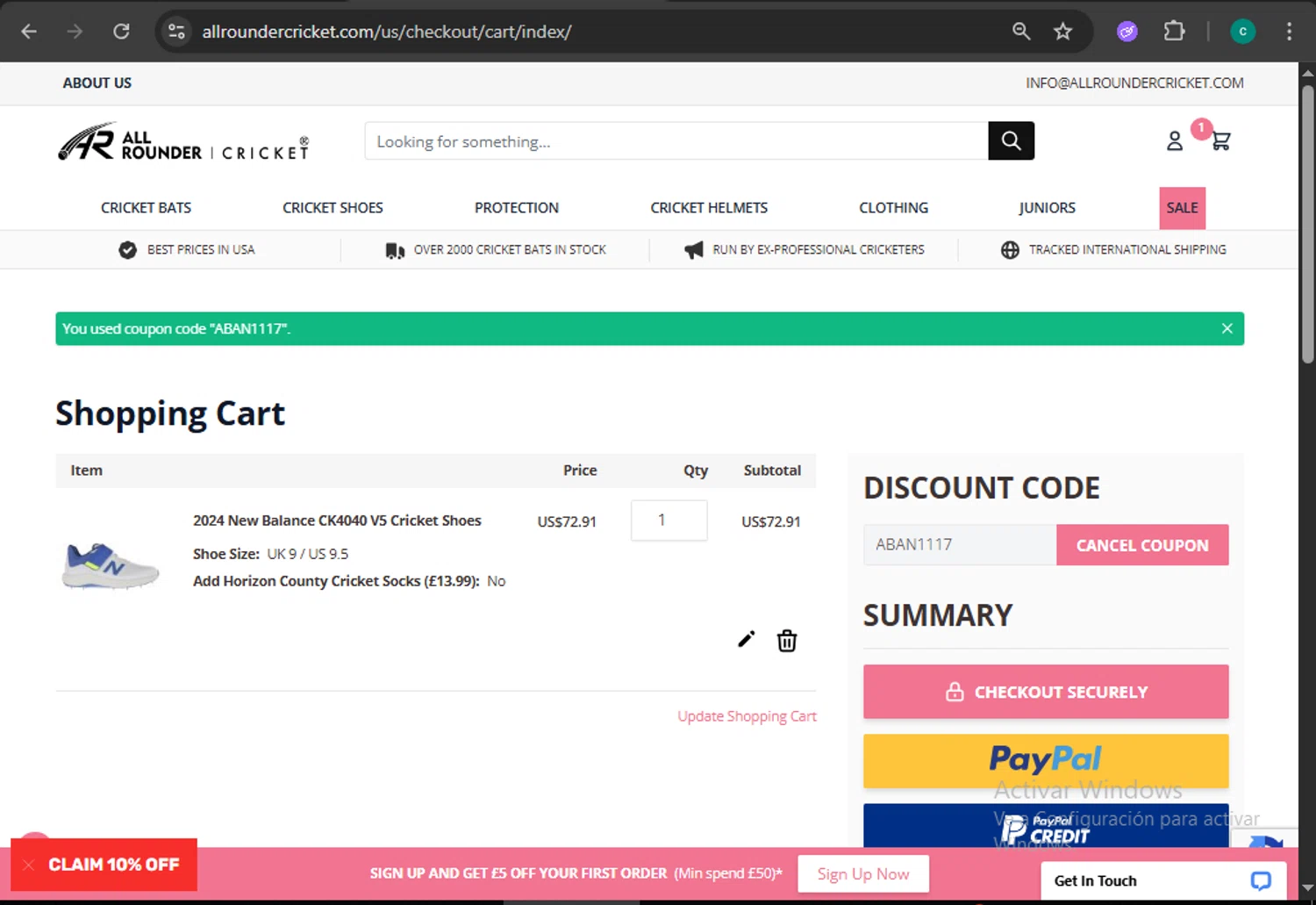Click CLAIM 10% OFF banner
1316x905 pixels.
tap(114, 865)
